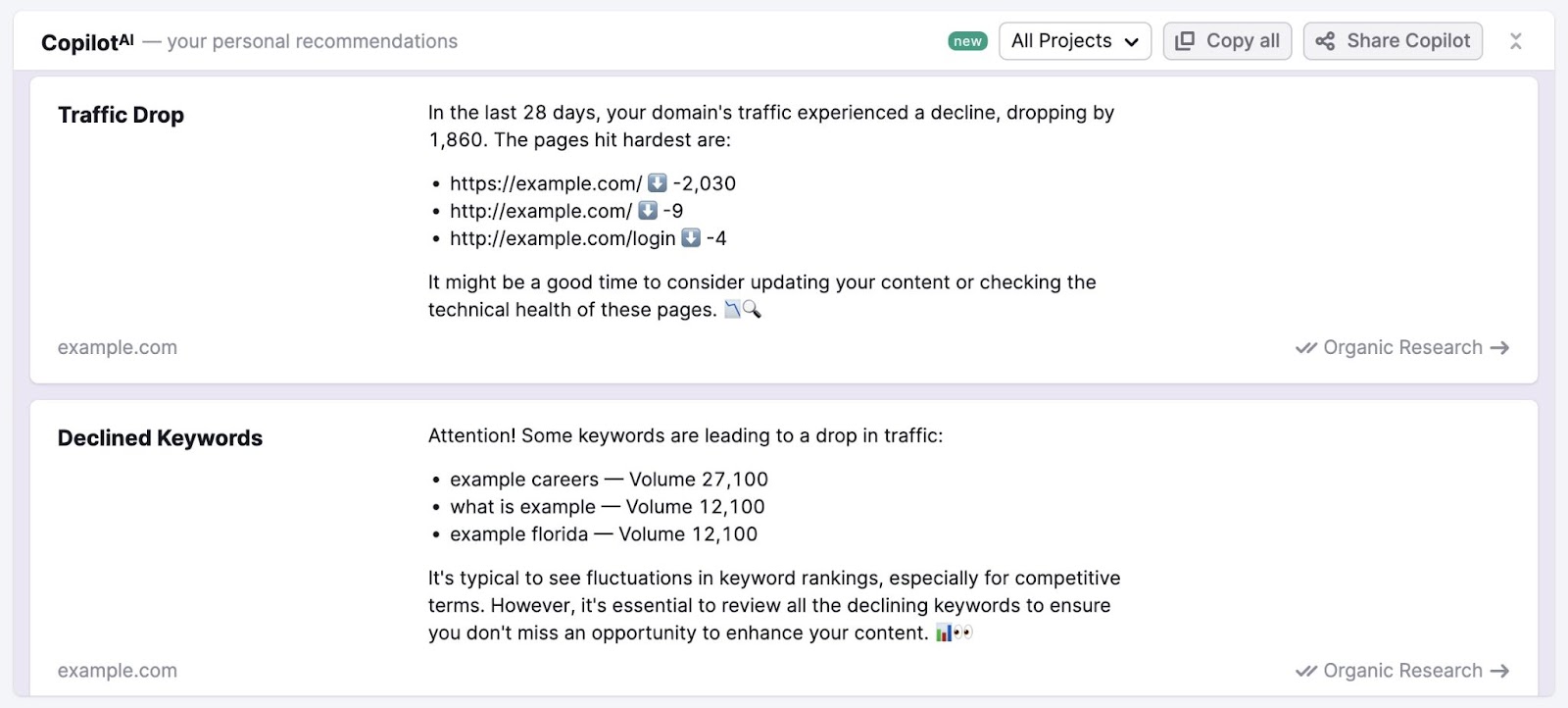Viewport: 1568px width, 708px height.
Task: Click 'your personal recommendations' subtitle
Action: 313,41
